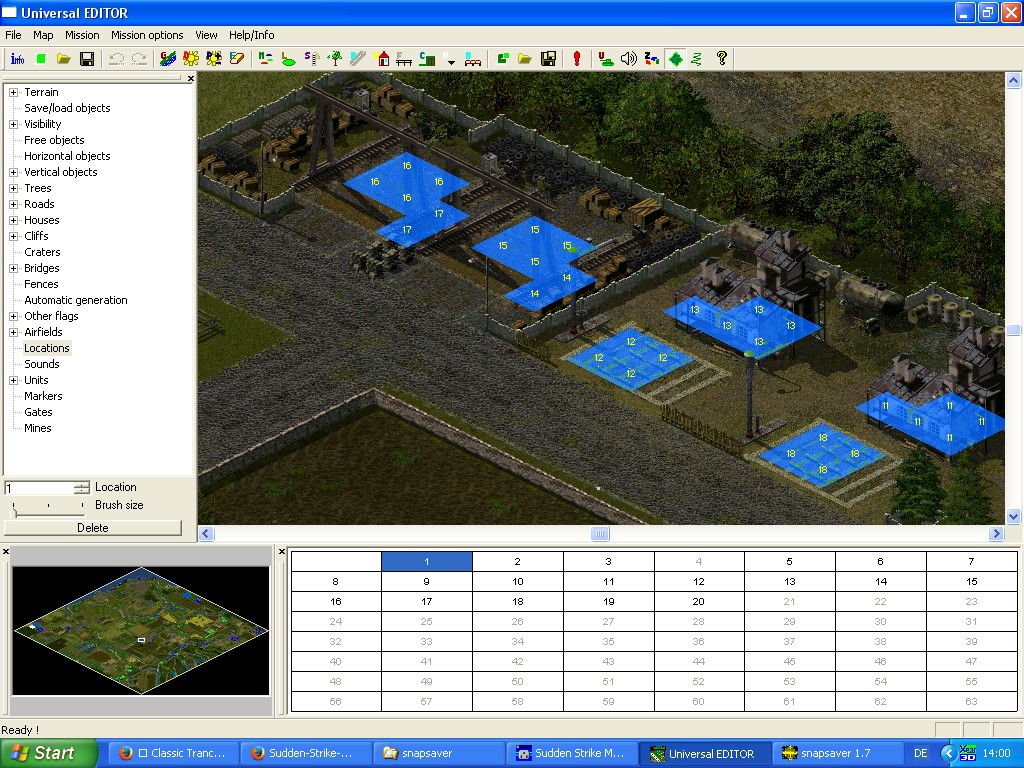Click the map's vertical scroll down arrow
The height and width of the screenshot is (768, 1024).
tap(1014, 517)
